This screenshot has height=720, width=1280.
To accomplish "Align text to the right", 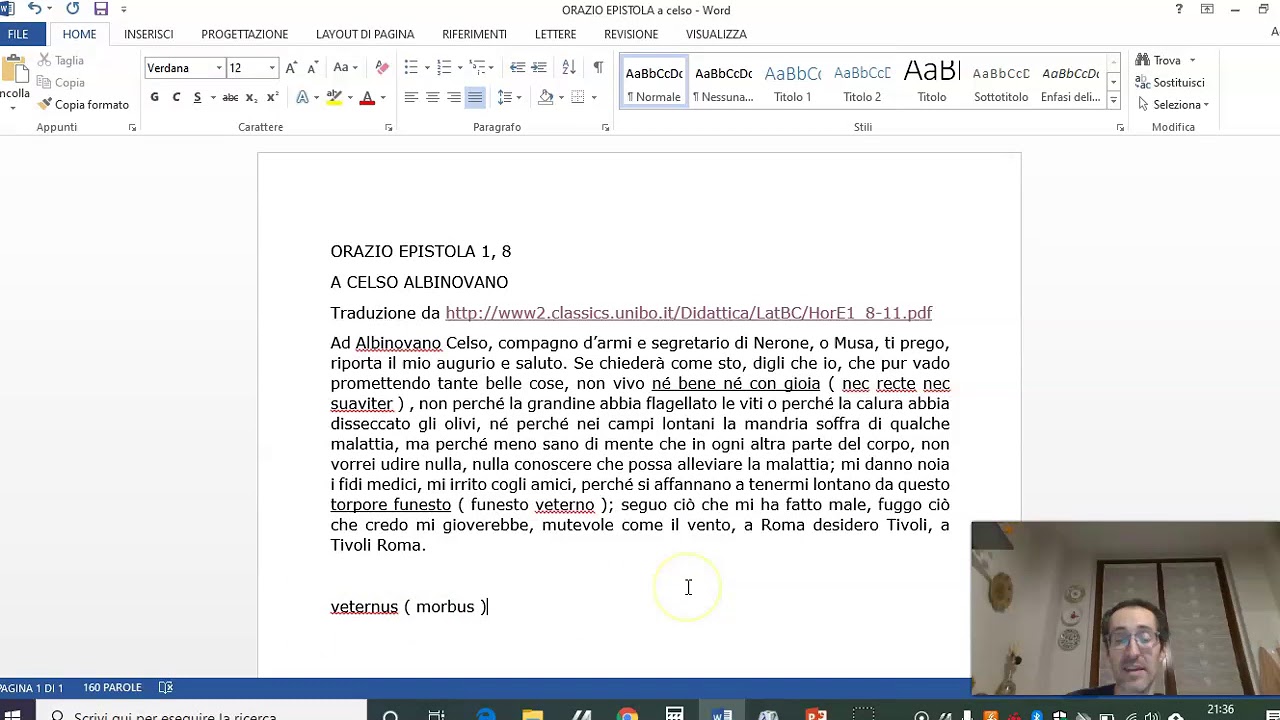I will point(453,97).
